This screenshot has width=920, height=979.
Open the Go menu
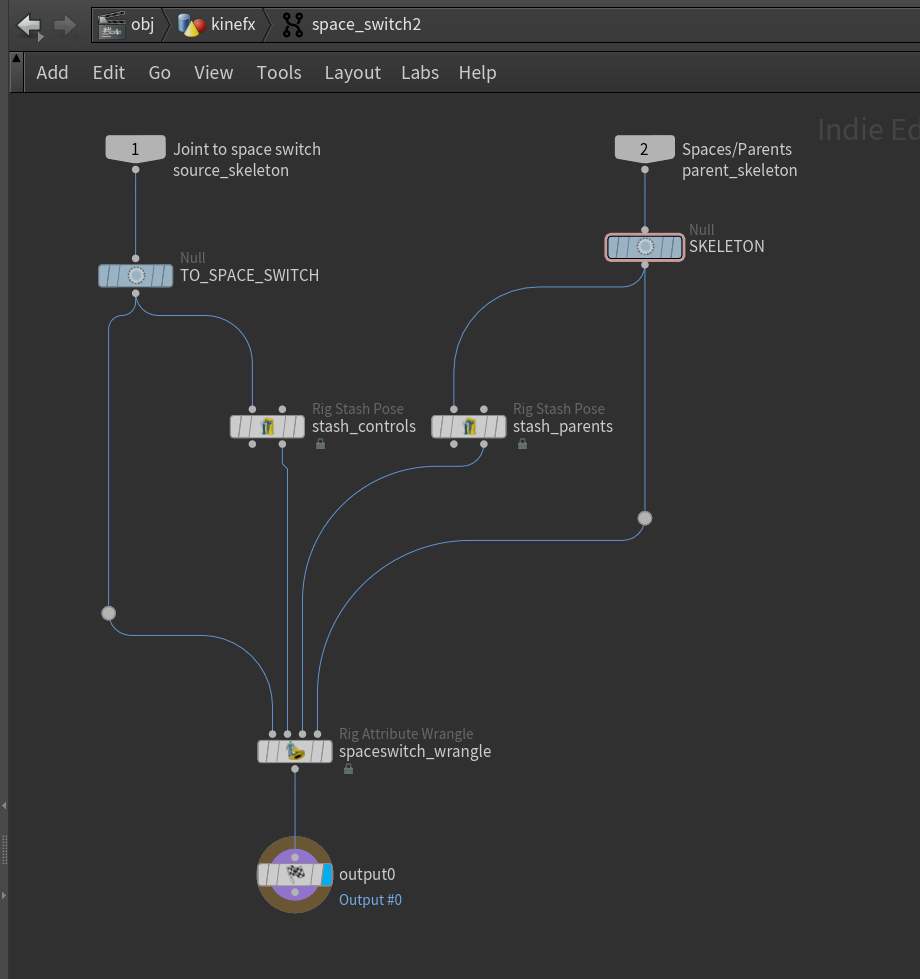(160, 72)
